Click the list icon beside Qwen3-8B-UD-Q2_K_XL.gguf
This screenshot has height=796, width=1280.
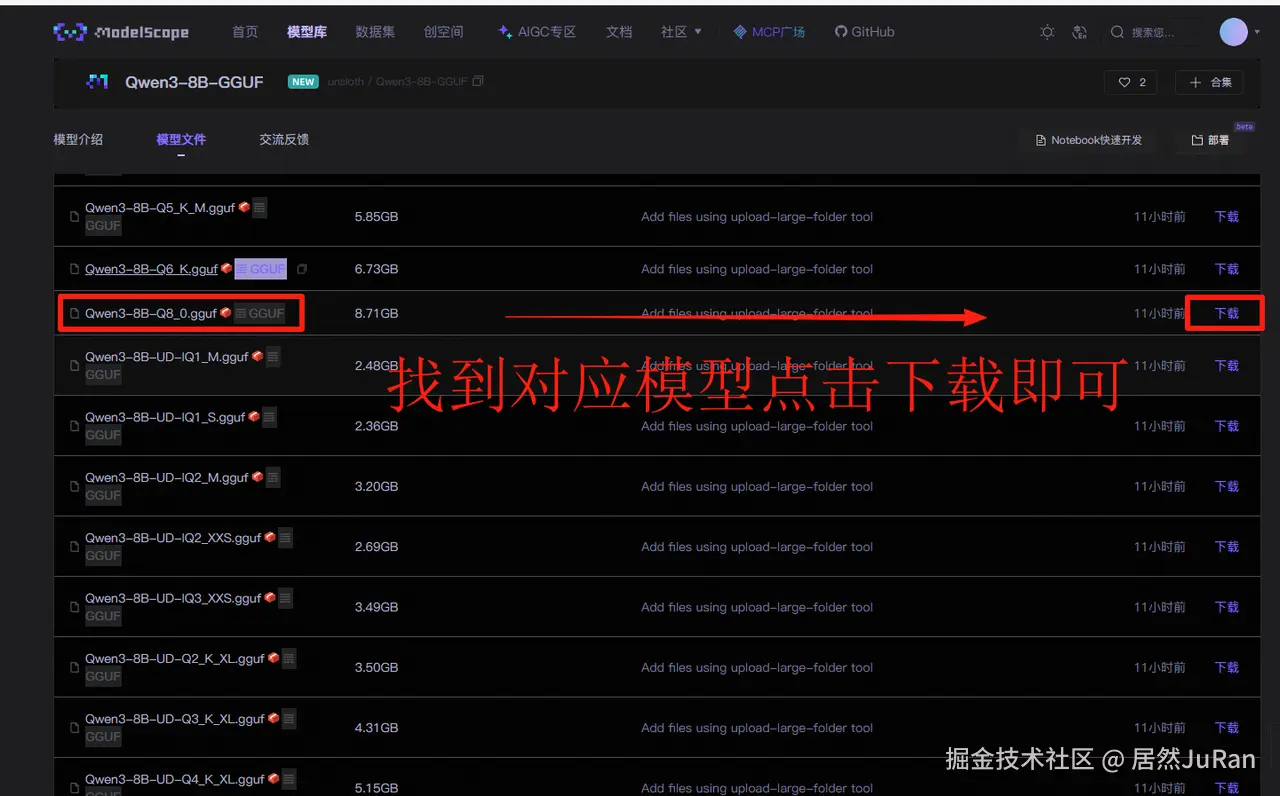[x=289, y=659]
